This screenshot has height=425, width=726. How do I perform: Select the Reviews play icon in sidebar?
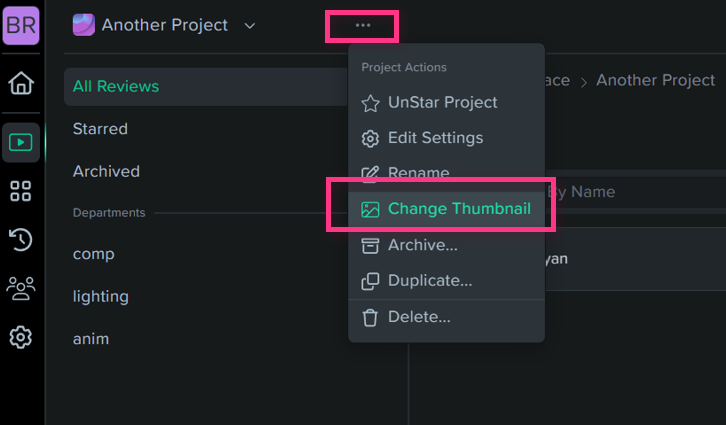pos(21,143)
